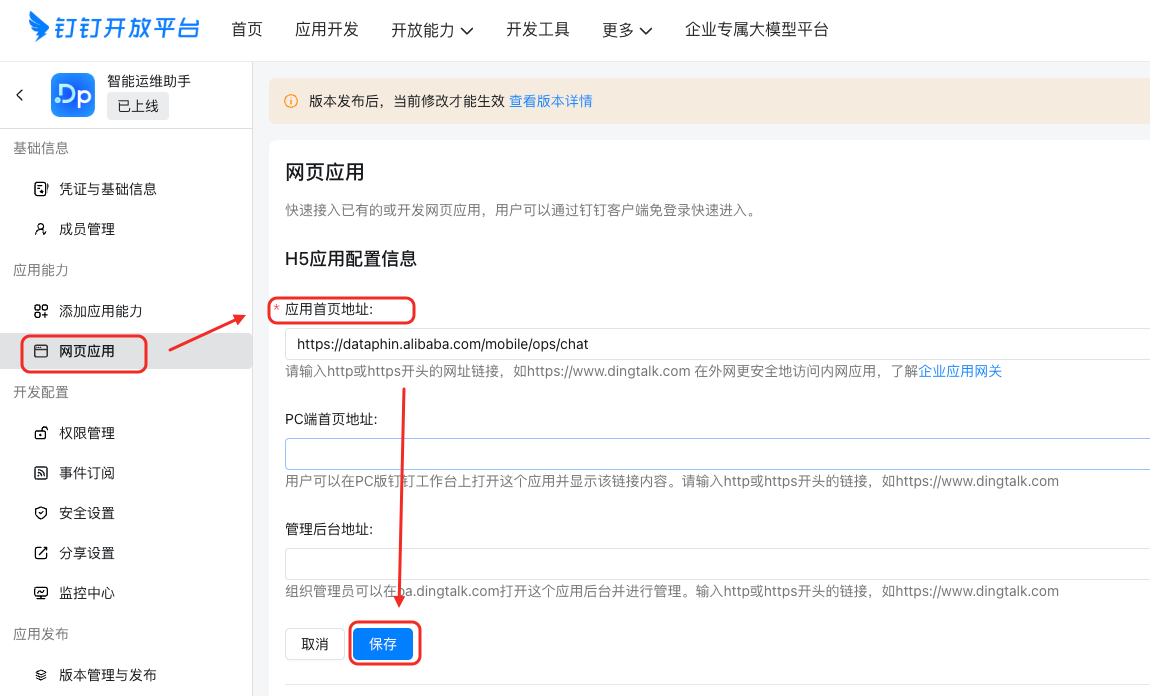Click the 基础信息 section label

click(41, 148)
